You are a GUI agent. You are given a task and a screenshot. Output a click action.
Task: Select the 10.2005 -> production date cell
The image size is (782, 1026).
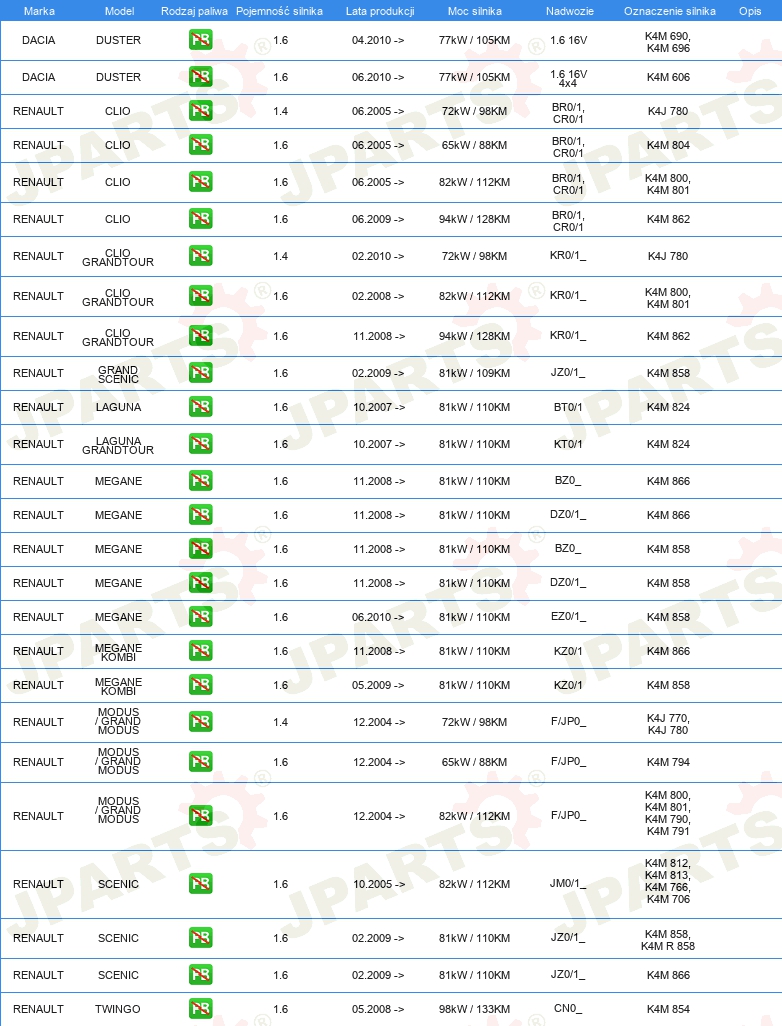pos(378,885)
